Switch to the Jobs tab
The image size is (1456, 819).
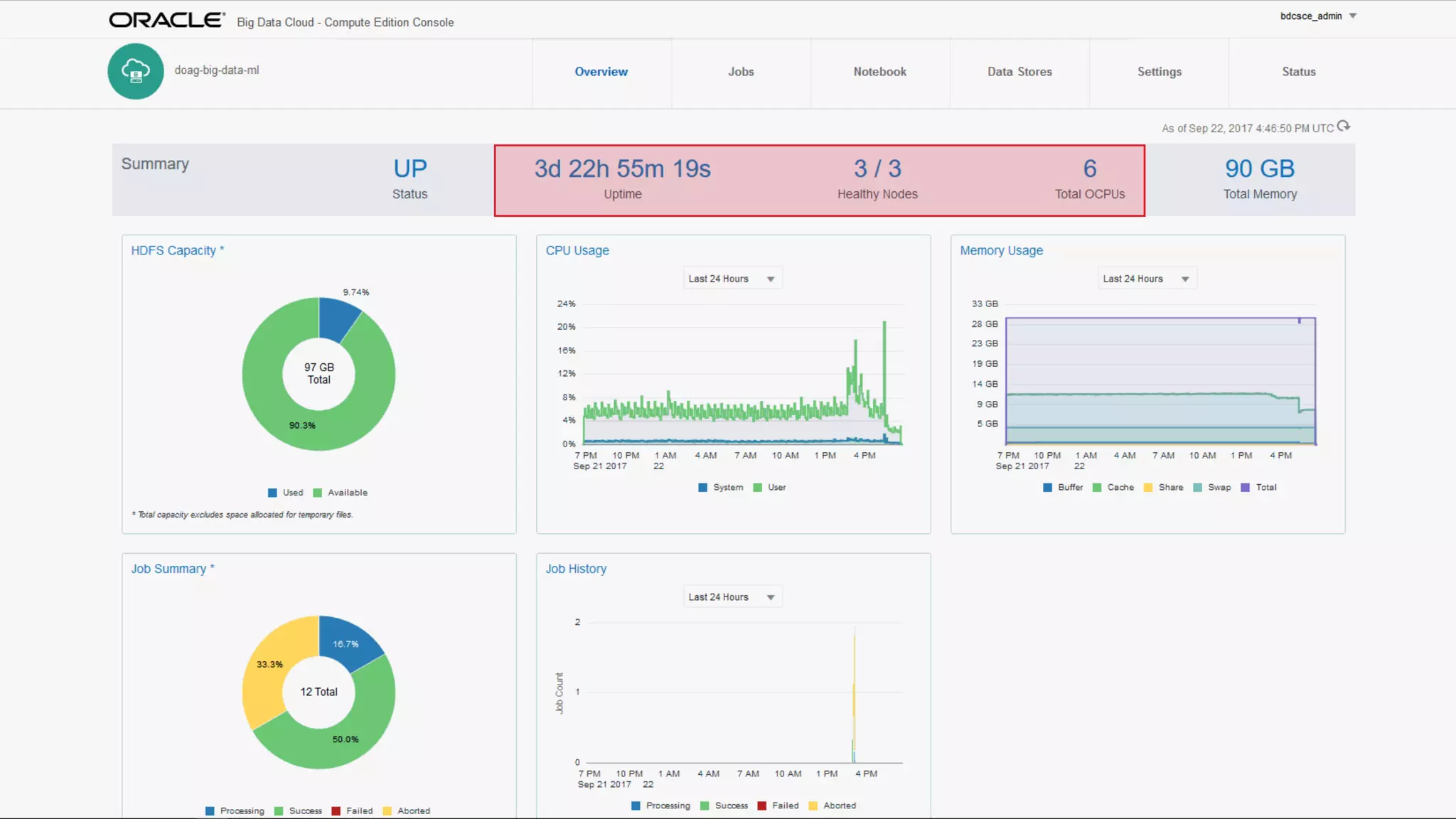[741, 72]
